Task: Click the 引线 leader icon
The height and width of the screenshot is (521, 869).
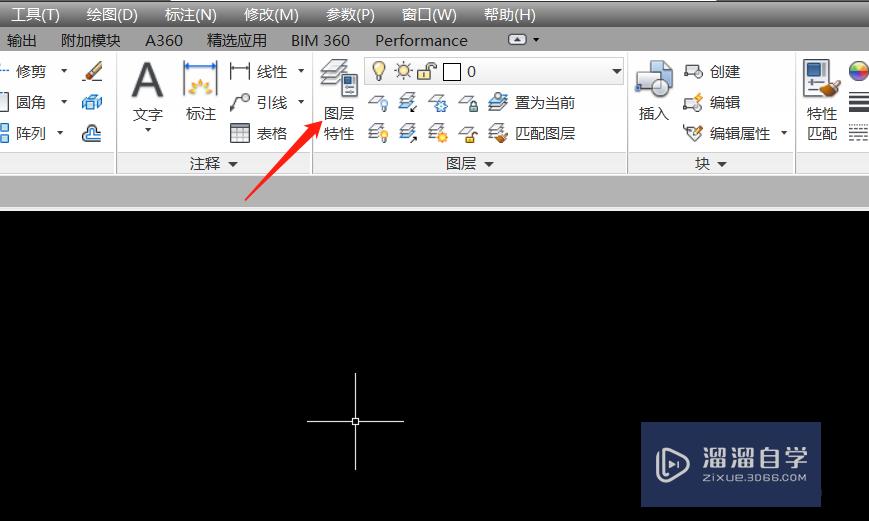Action: coord(239,102)
